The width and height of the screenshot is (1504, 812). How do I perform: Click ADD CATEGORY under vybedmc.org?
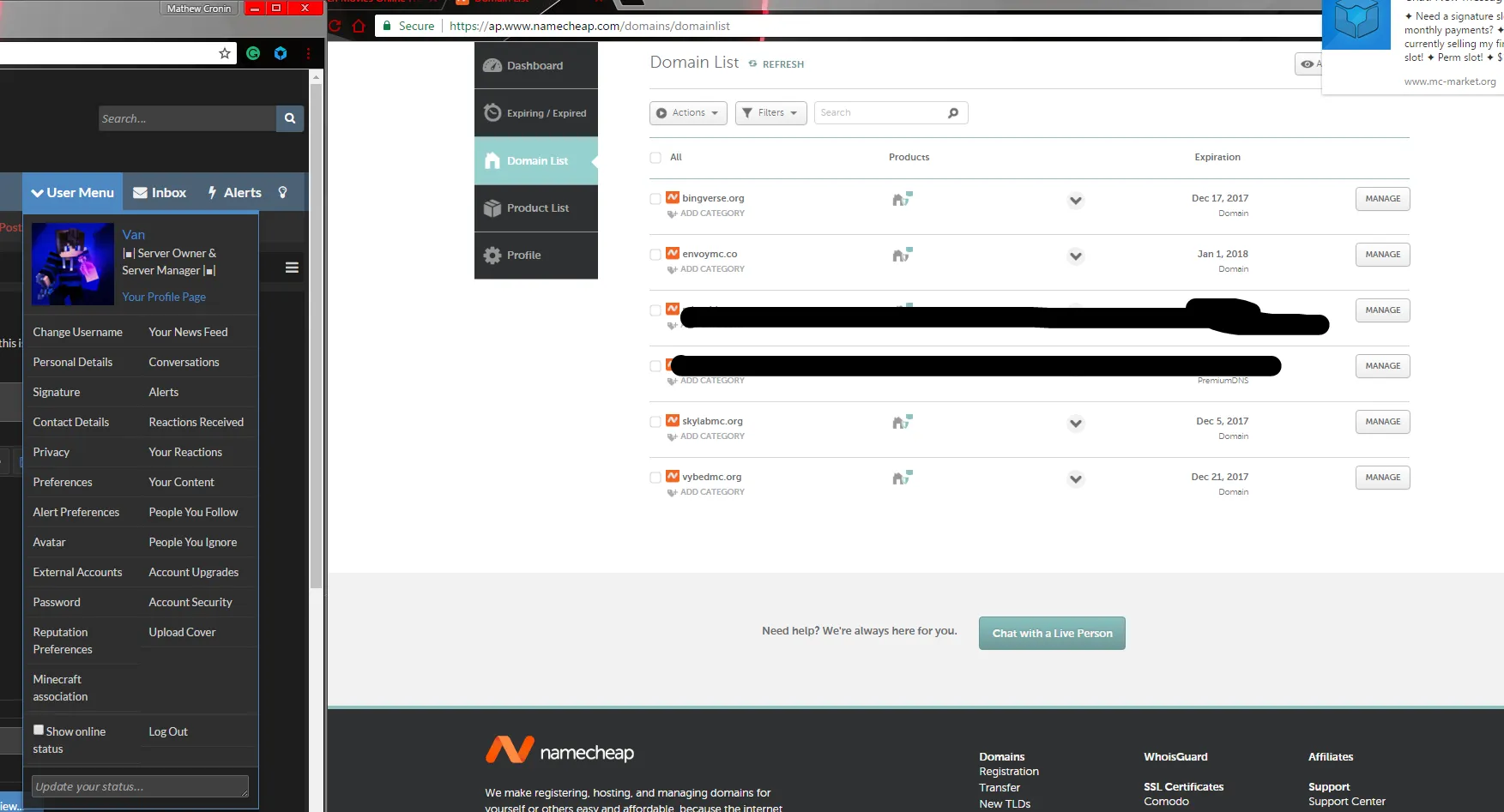pyautogui.click(x=706, y=492)
